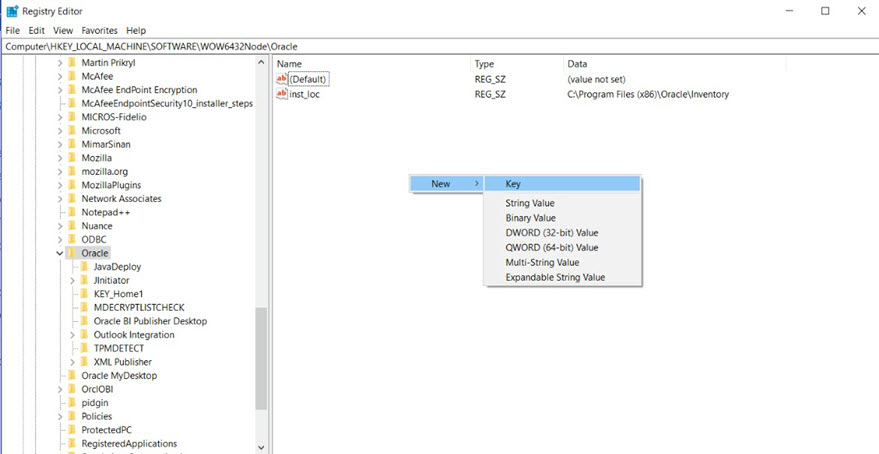Open the Help menu

pos(136,30)
